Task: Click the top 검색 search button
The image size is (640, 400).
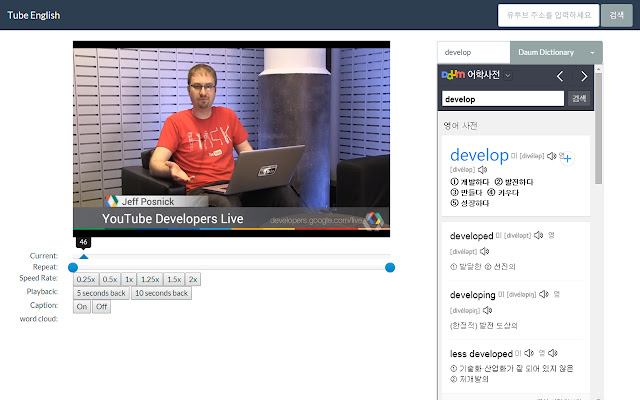Action: tap(616, 15)
